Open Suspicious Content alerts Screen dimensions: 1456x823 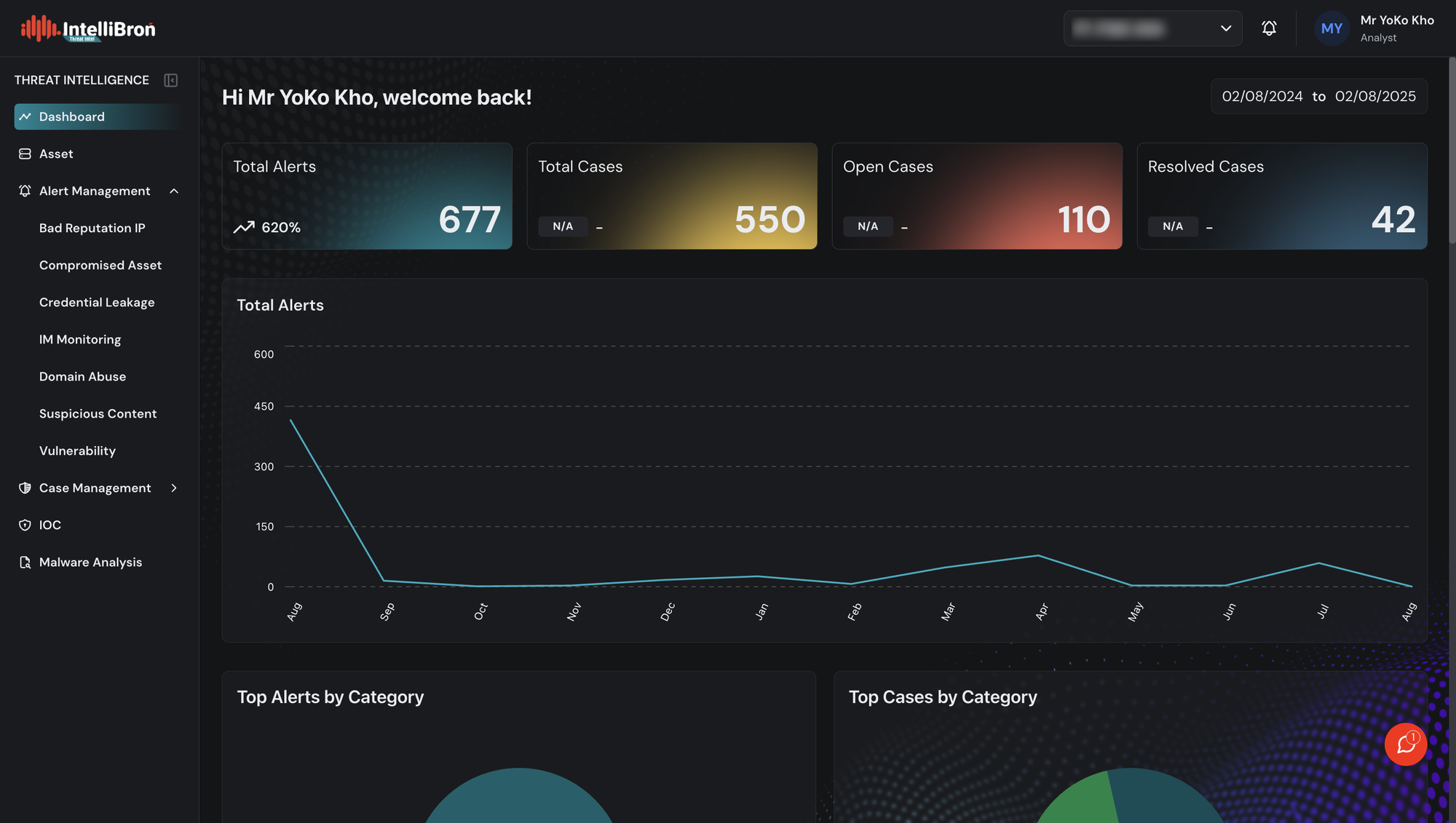pyautogui.click(x=98, y=413)
